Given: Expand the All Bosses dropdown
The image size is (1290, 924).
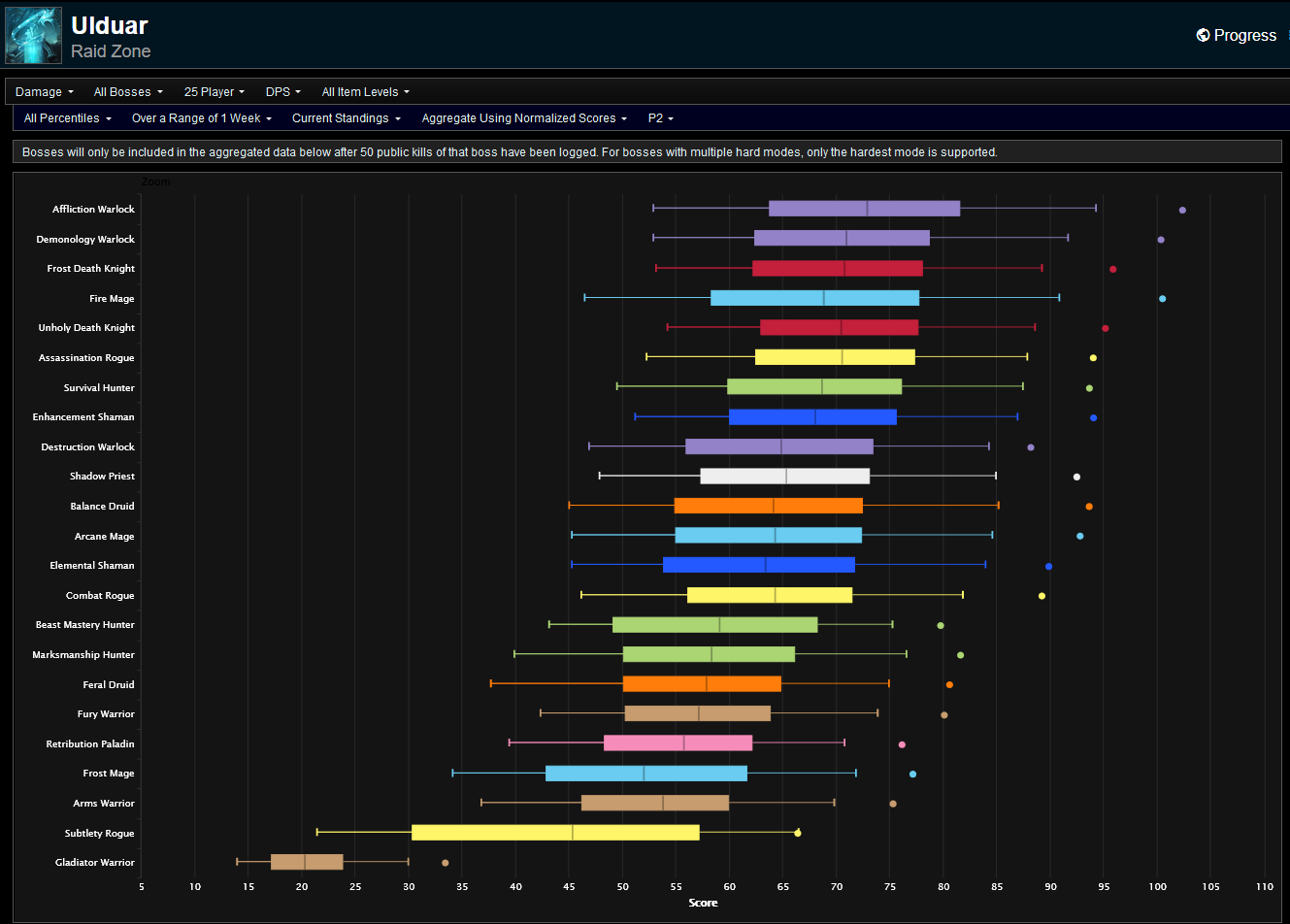Looking at the screenshot, I should (128, 92).
